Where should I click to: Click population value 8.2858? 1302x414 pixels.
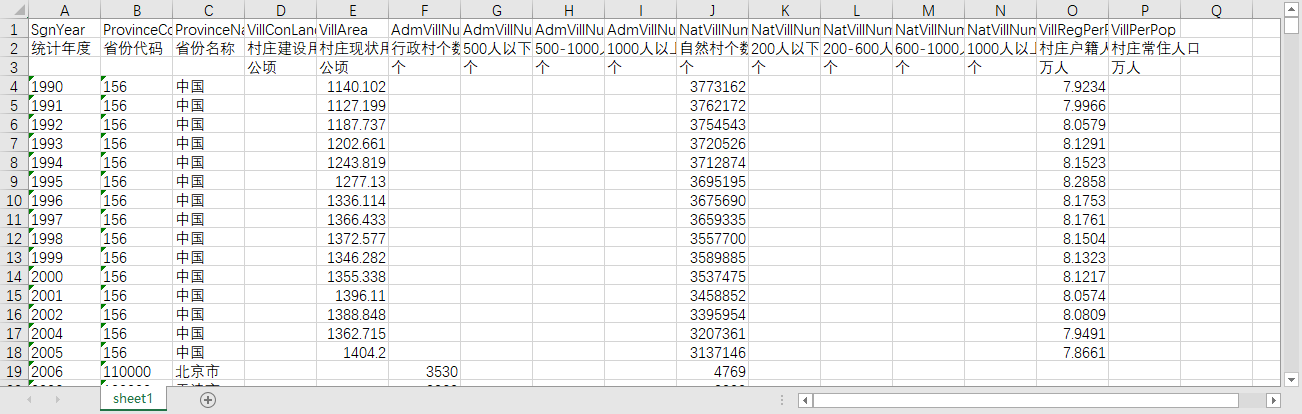click(x=1072, y=181)
